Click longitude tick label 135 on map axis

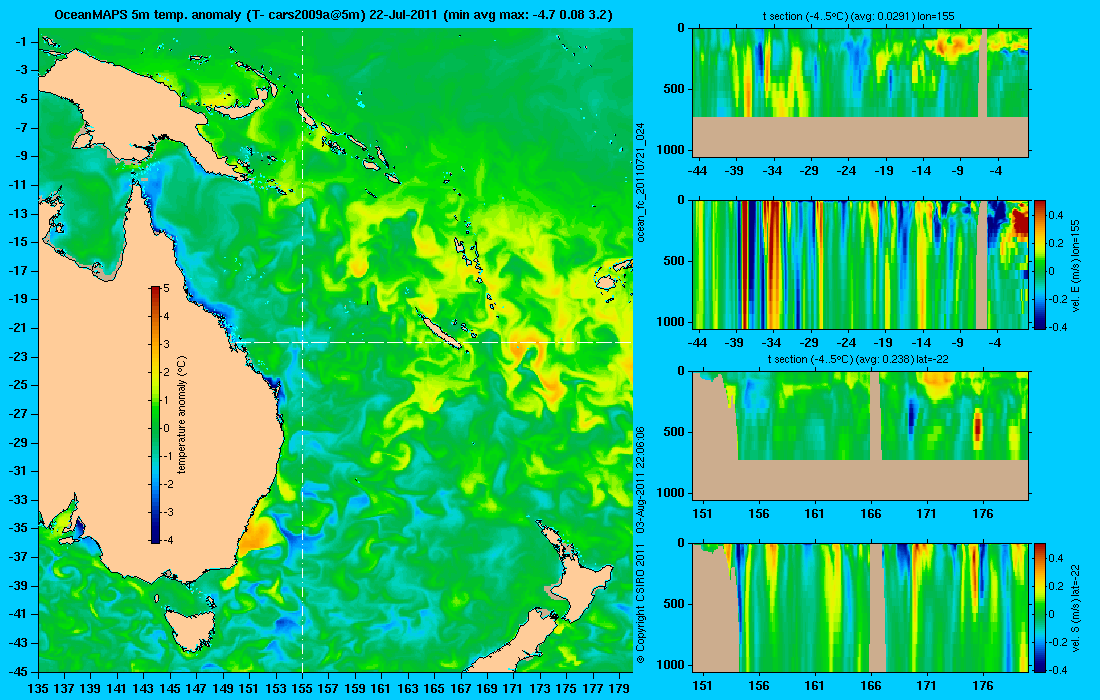tap(38, 689)
